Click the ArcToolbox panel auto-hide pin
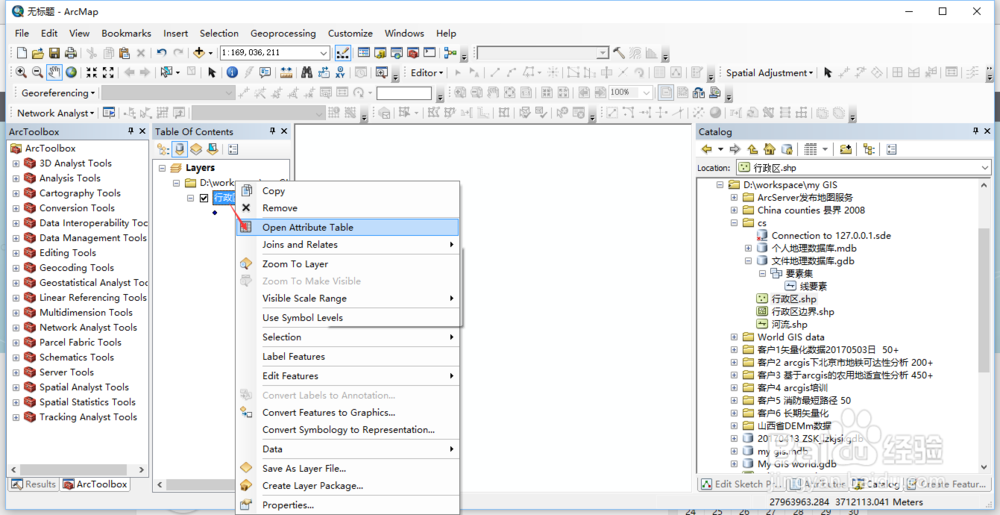 [131, 131]
